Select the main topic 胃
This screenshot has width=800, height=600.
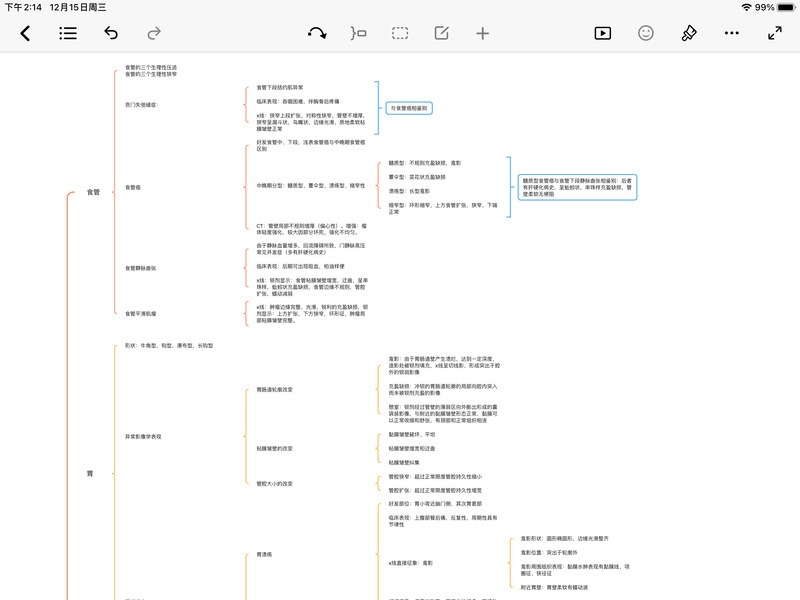[90, 474]
